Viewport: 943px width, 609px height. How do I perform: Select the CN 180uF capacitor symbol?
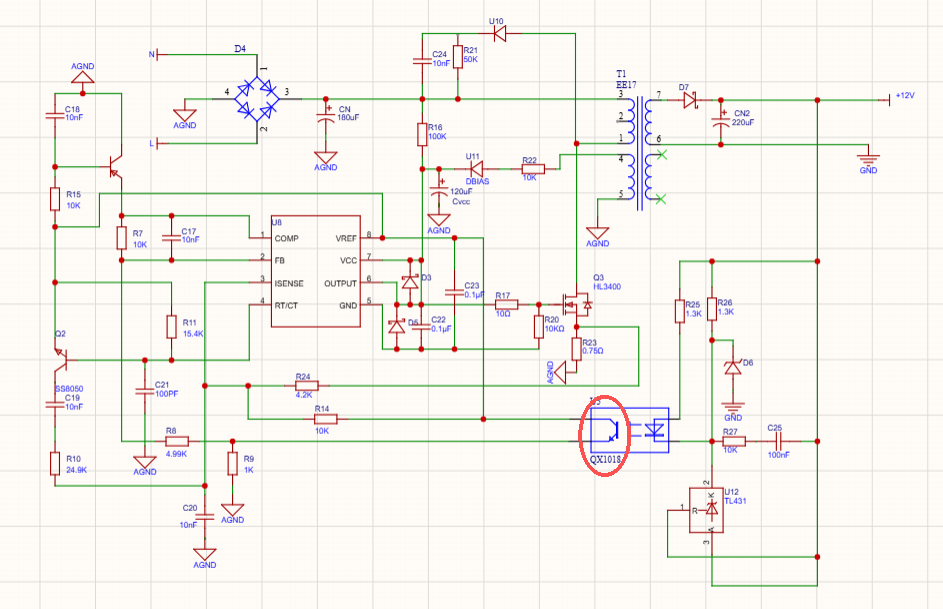[x=325, y=115]
